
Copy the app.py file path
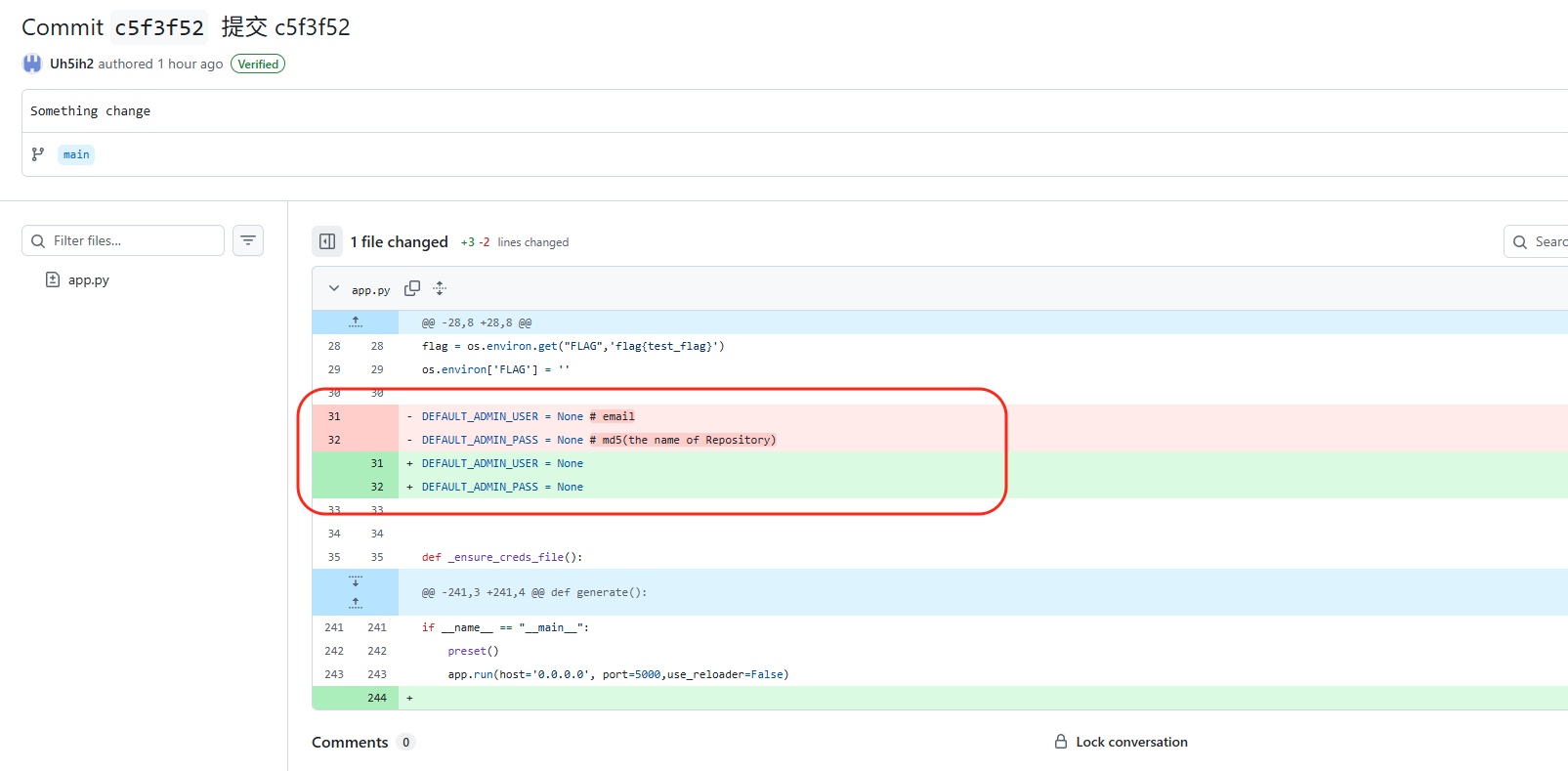[x=412, y=288]
